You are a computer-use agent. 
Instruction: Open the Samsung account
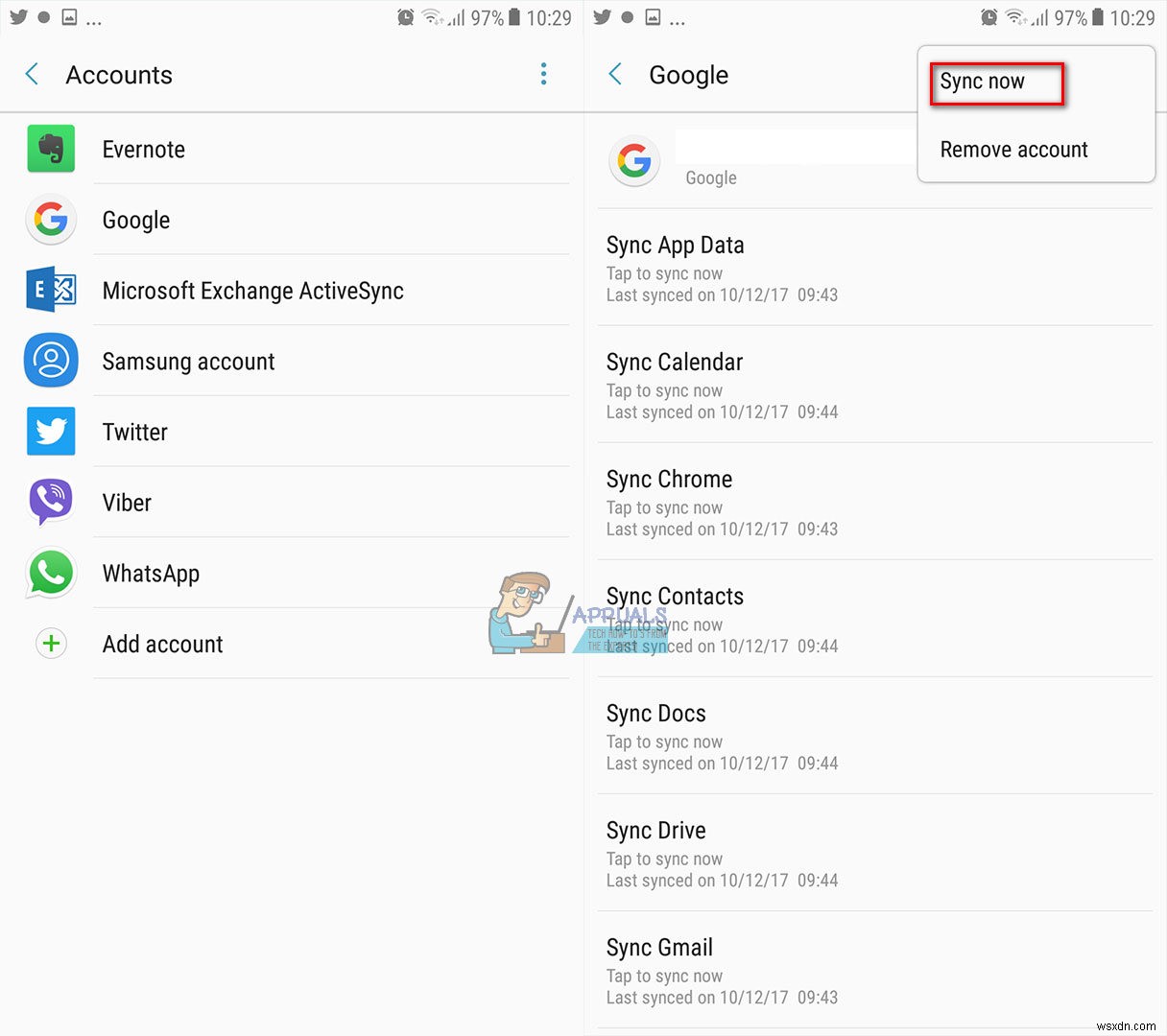(x=188, y=361)
